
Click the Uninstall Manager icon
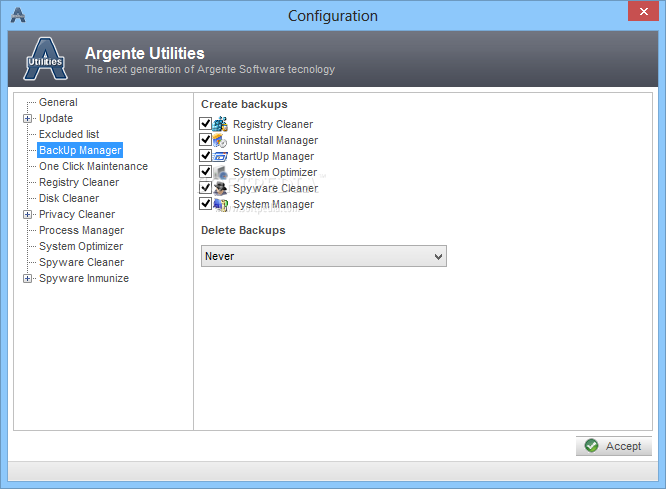coord(220,140)
